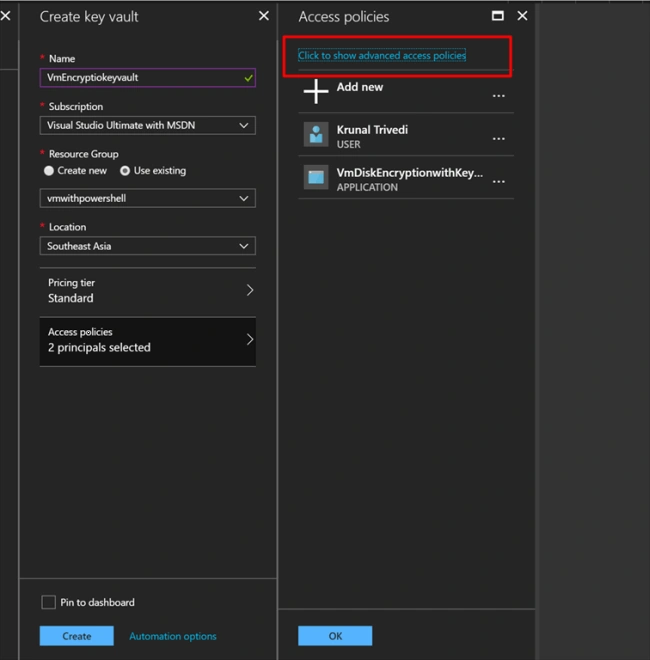Open ellipsis menu for VmDiskEncryptionwithKey application

[x=498, y=181]
